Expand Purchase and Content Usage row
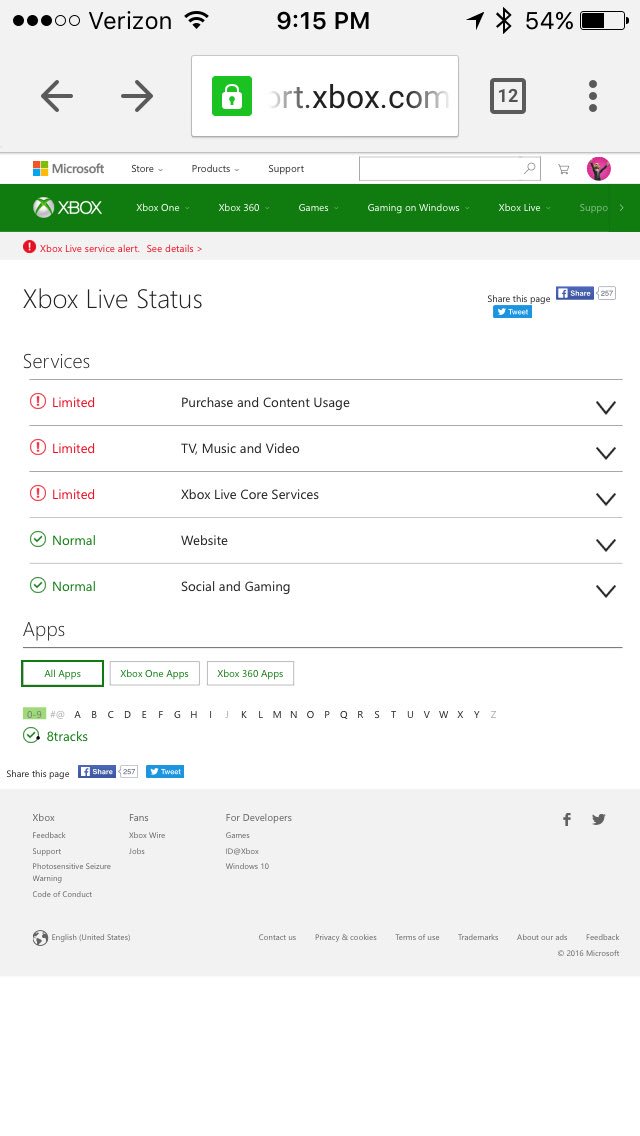 605,407
